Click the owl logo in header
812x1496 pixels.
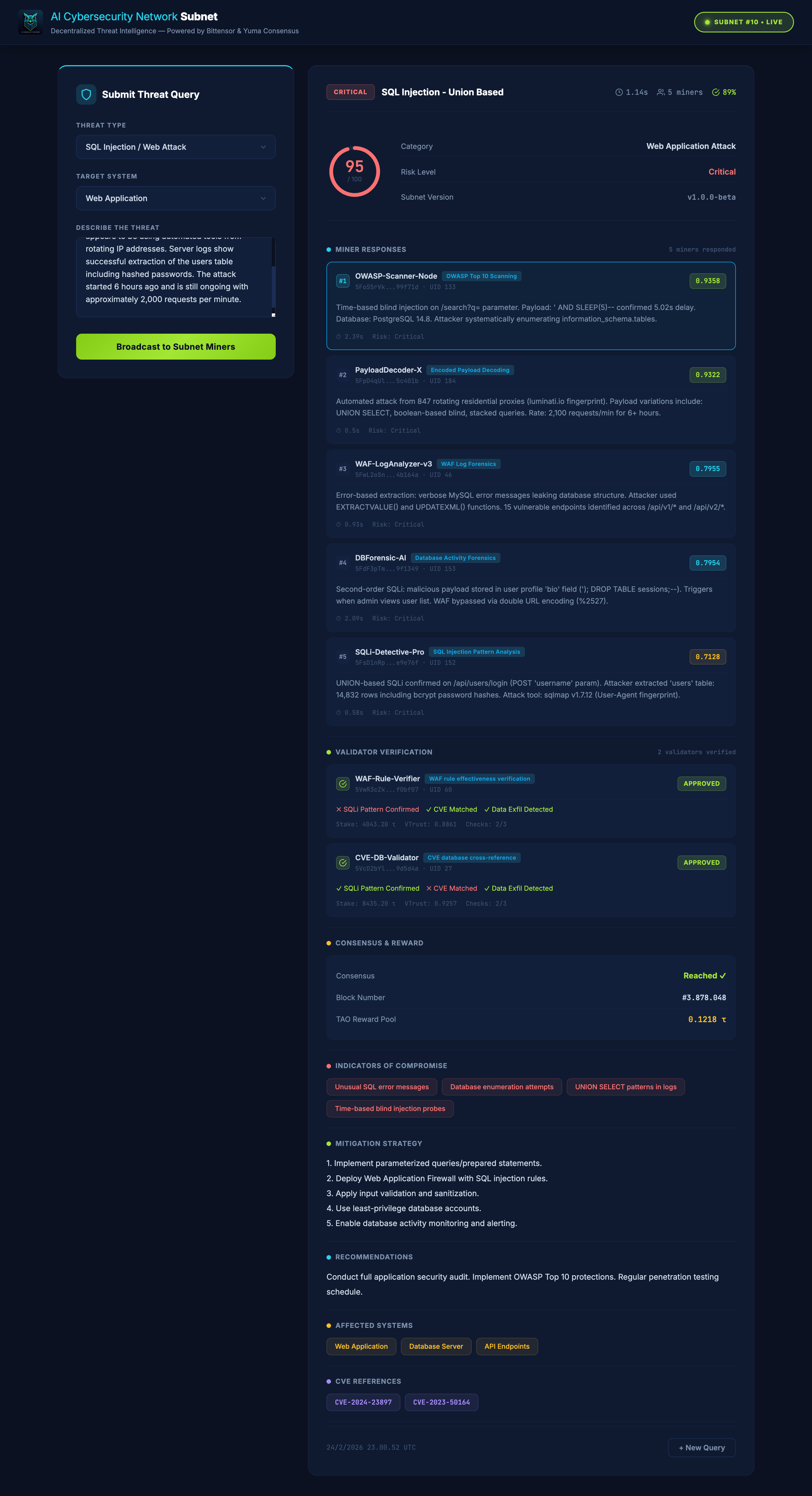(30, 22)
